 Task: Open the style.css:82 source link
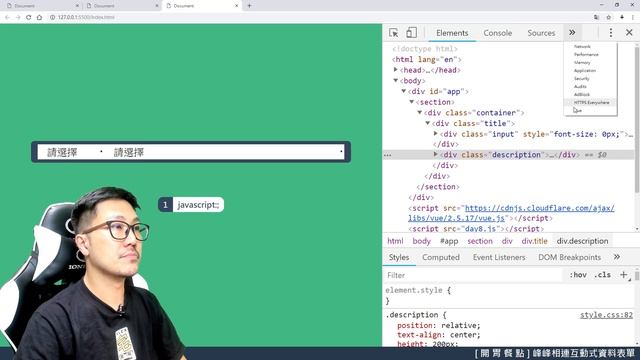(606, 315)
